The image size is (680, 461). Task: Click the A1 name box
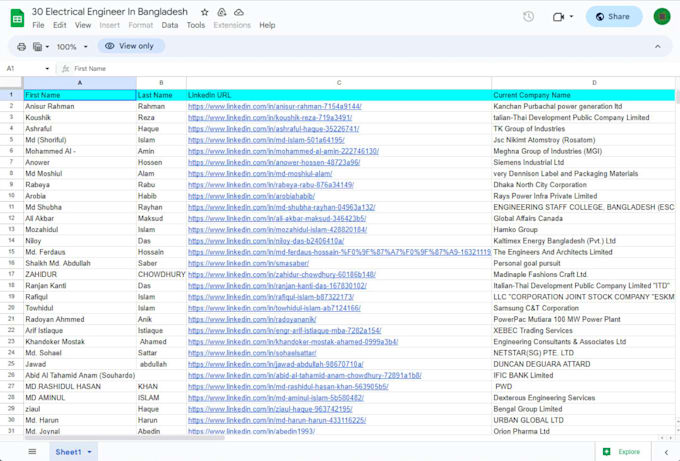(24, 69)
